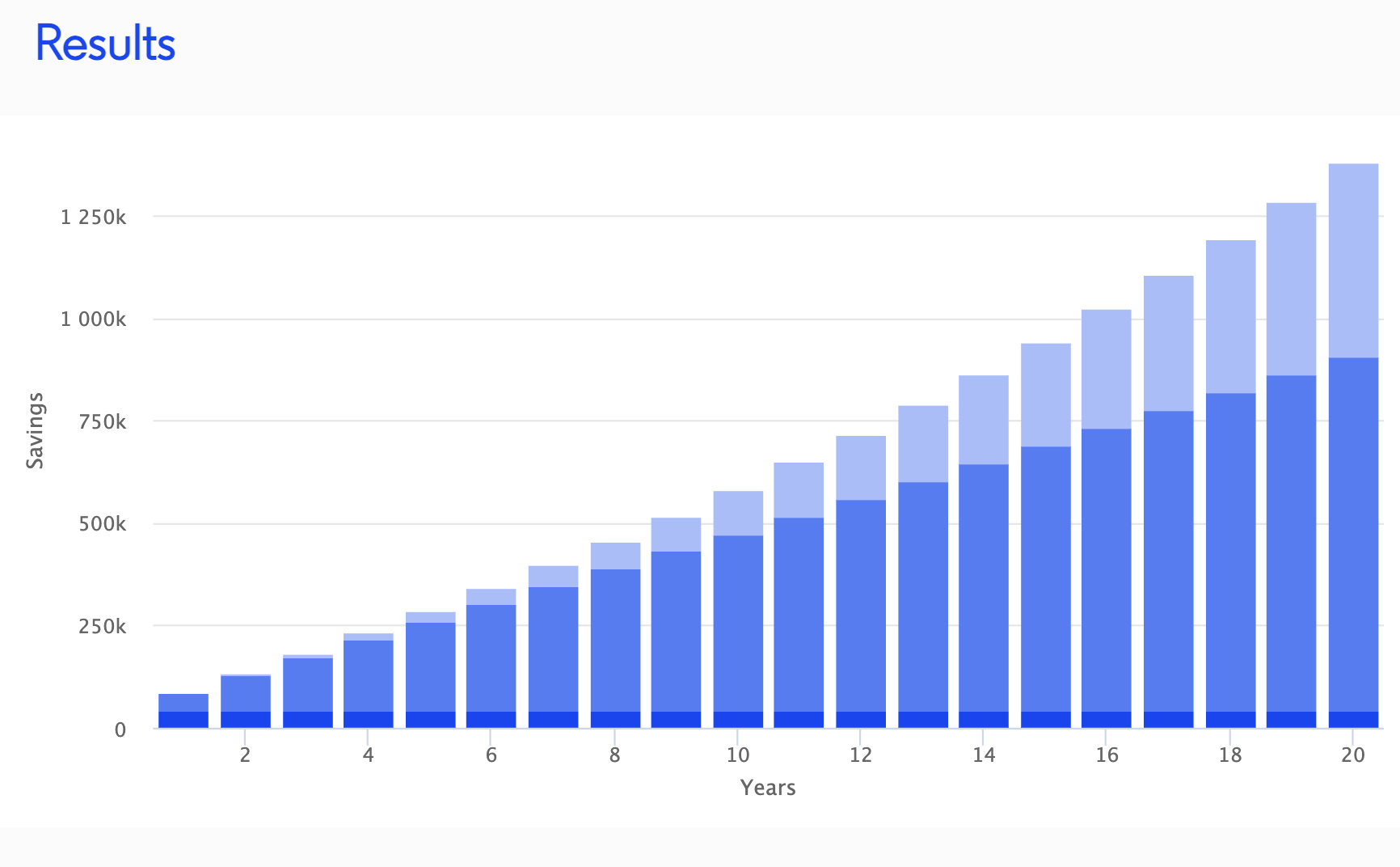Viewport: 1400px width, 867px height.
Task: Click the year 6 savings bar
Action: coord(491,658)
